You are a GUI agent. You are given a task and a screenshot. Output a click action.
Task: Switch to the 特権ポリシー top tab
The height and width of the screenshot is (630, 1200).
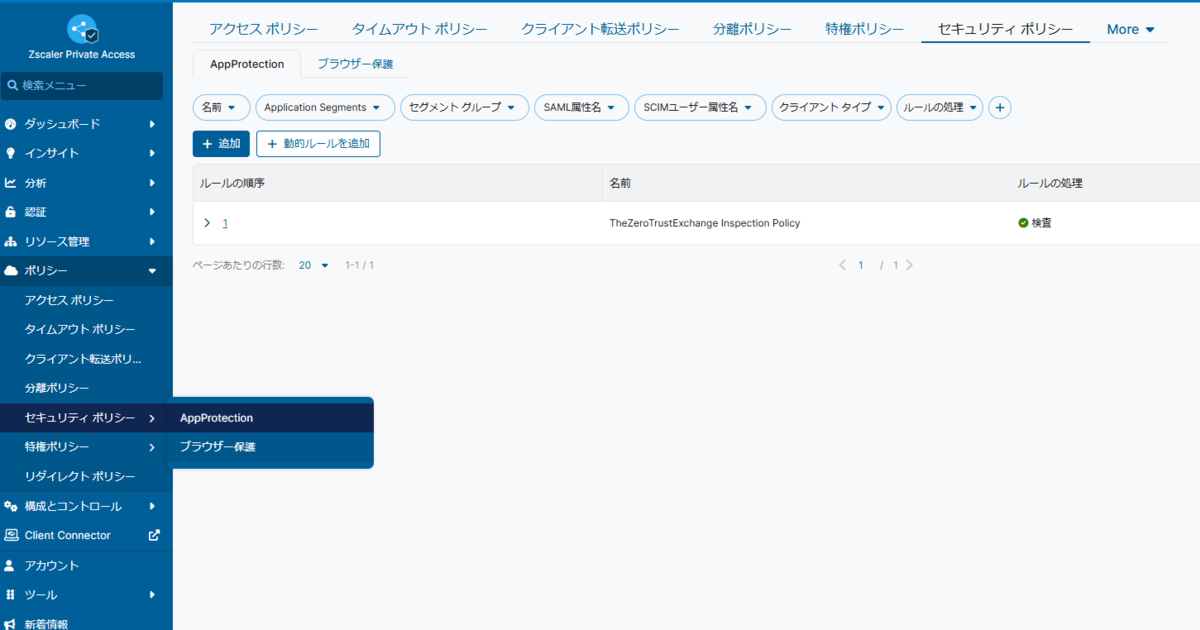865,29
